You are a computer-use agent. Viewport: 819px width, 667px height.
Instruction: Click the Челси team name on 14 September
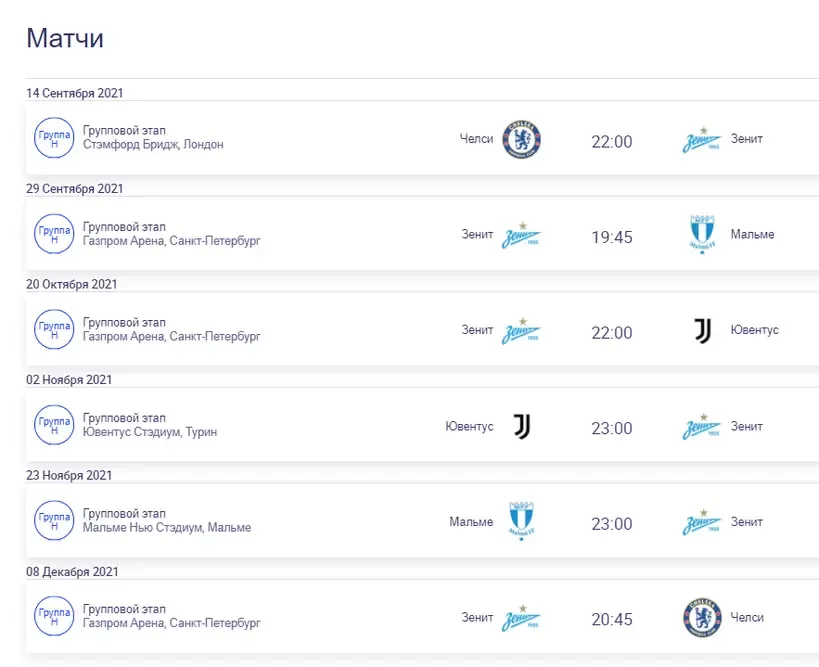tap(476, 139)
